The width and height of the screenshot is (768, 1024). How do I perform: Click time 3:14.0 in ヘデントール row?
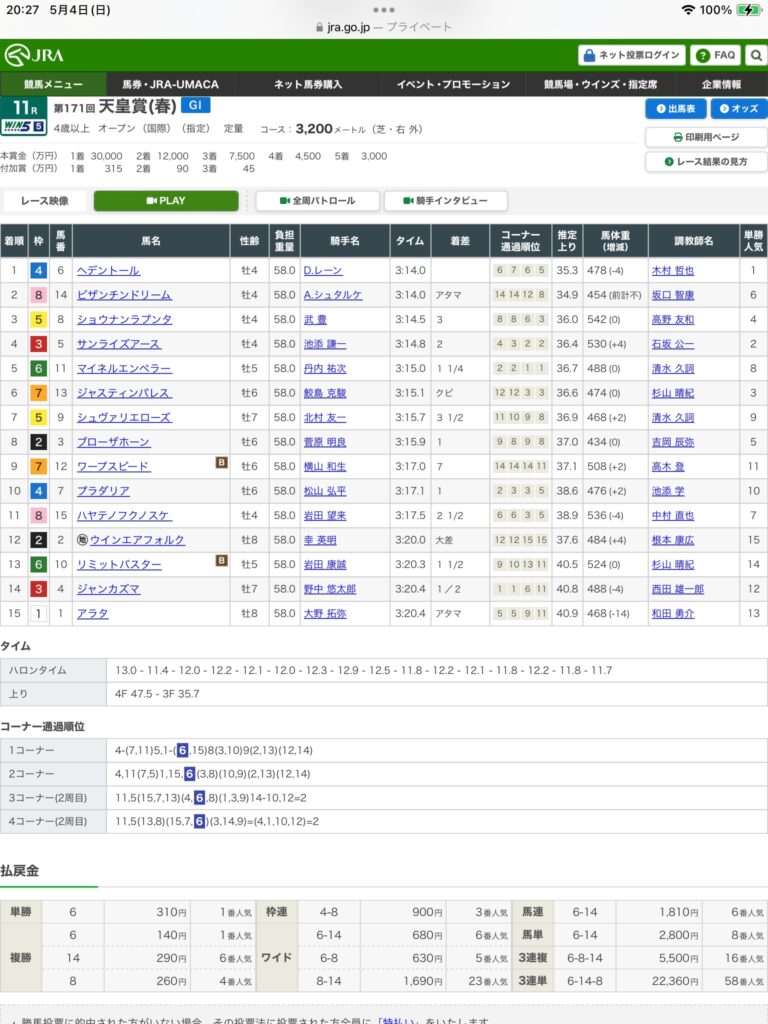click(x=410, y=270)
